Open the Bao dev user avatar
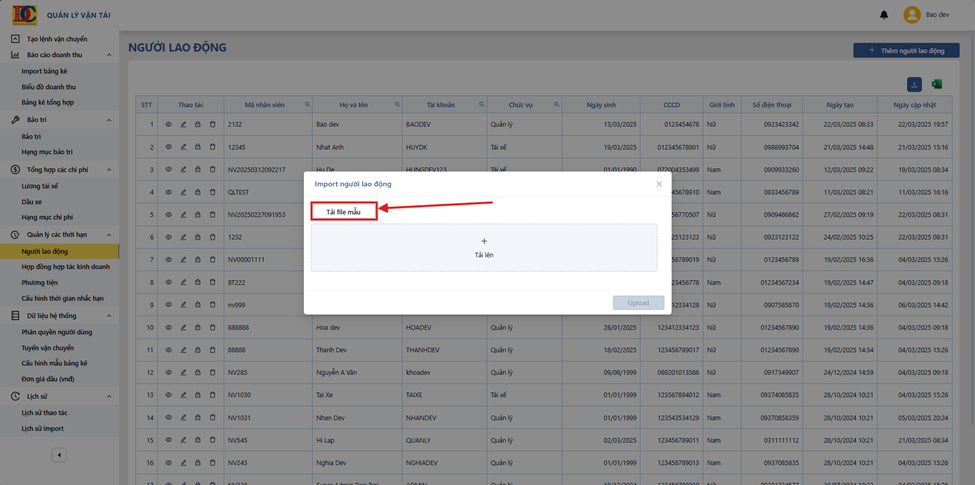The width and height of the screenshot is (975, 485). (912, 15)
